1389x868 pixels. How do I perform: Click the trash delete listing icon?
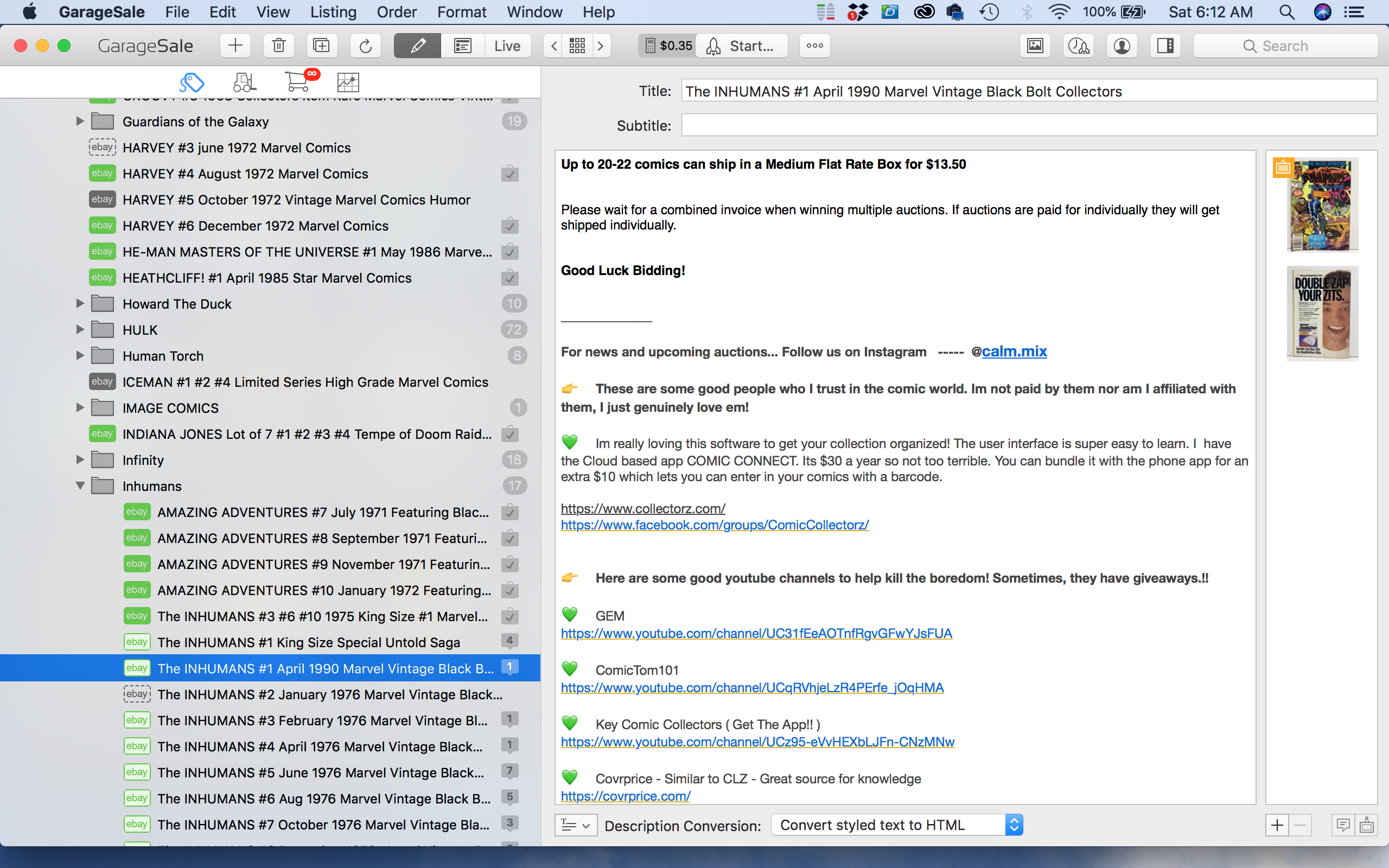pyautogui.click(x=278, y=46)
